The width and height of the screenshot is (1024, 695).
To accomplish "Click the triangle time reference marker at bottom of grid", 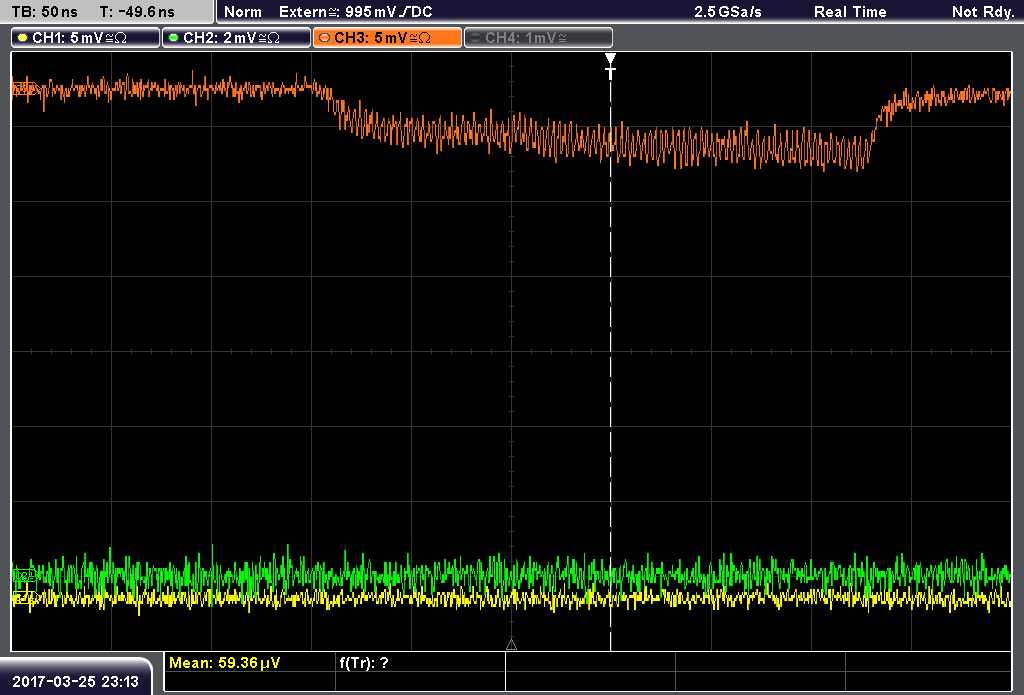I will point(511,645).
